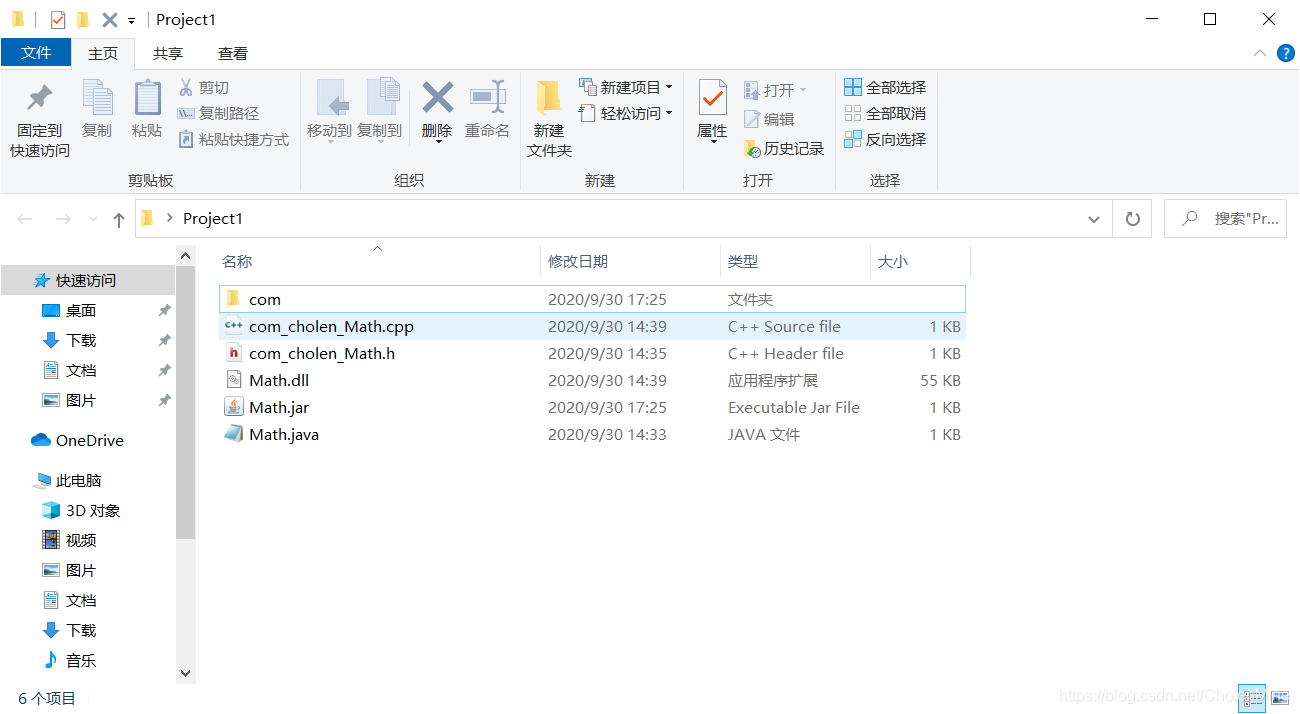Open the 文件 menu
Screen dimensions: 1300x714
click(36, 53)
